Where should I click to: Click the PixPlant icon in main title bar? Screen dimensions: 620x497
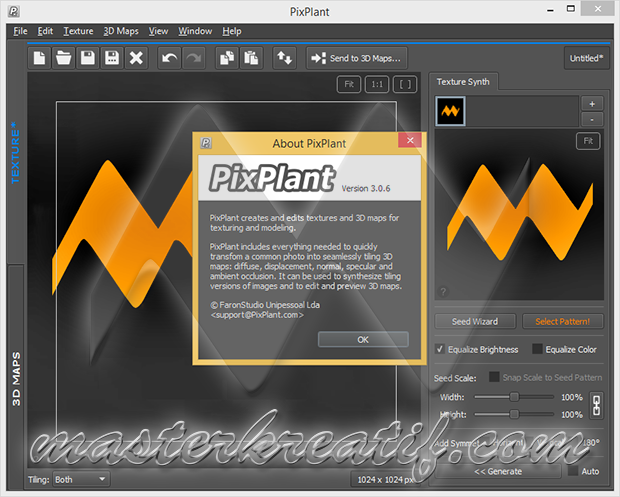point(13,11)
